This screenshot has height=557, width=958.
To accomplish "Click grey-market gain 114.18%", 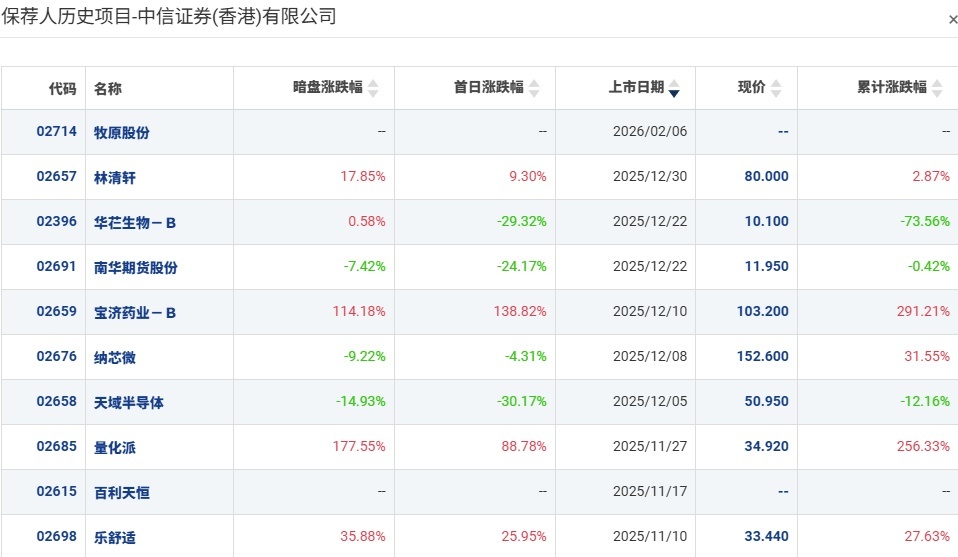I will click(x=359, y=311).
